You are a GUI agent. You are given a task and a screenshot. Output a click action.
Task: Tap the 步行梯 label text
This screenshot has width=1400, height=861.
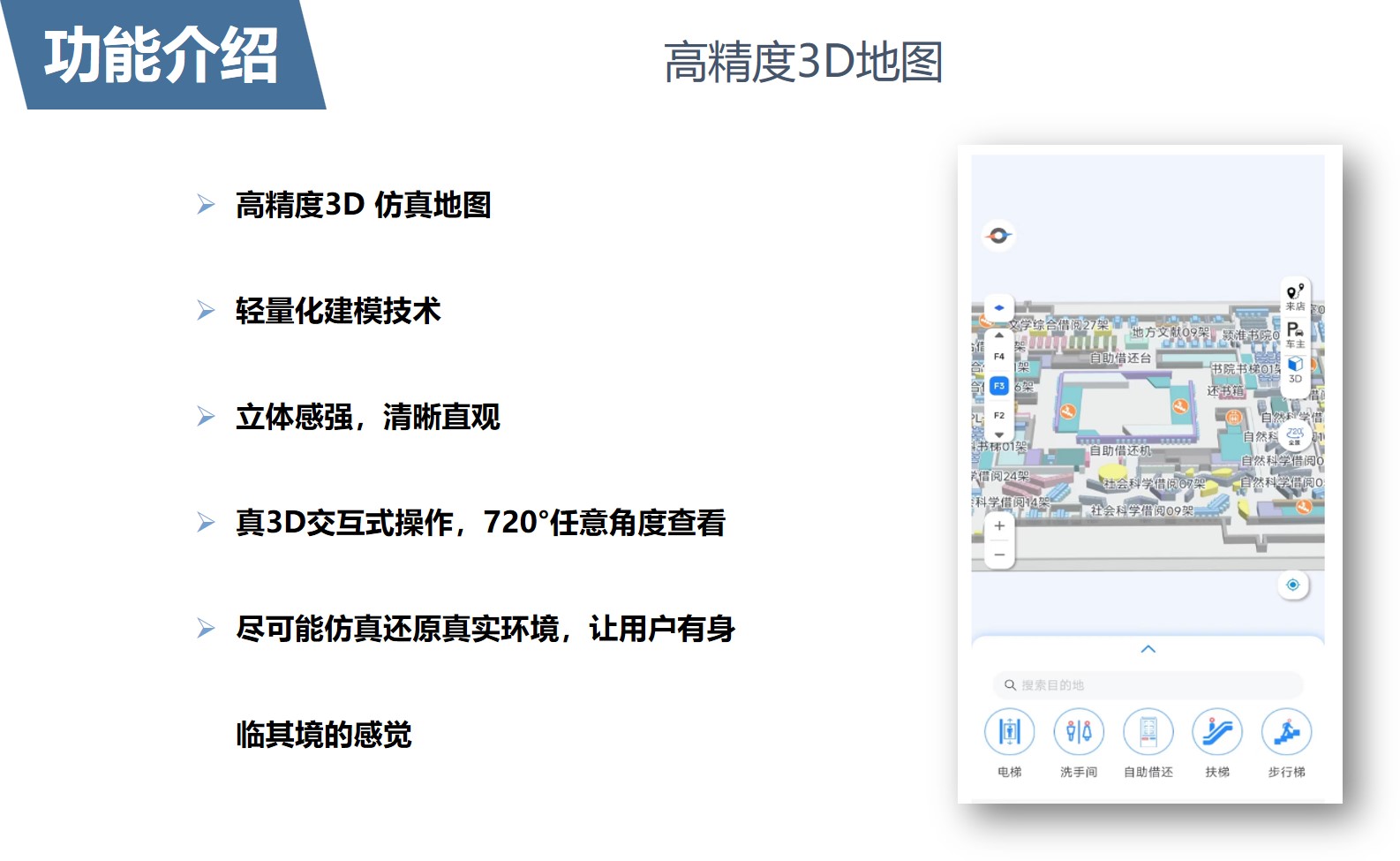[x=1287, y=772]
